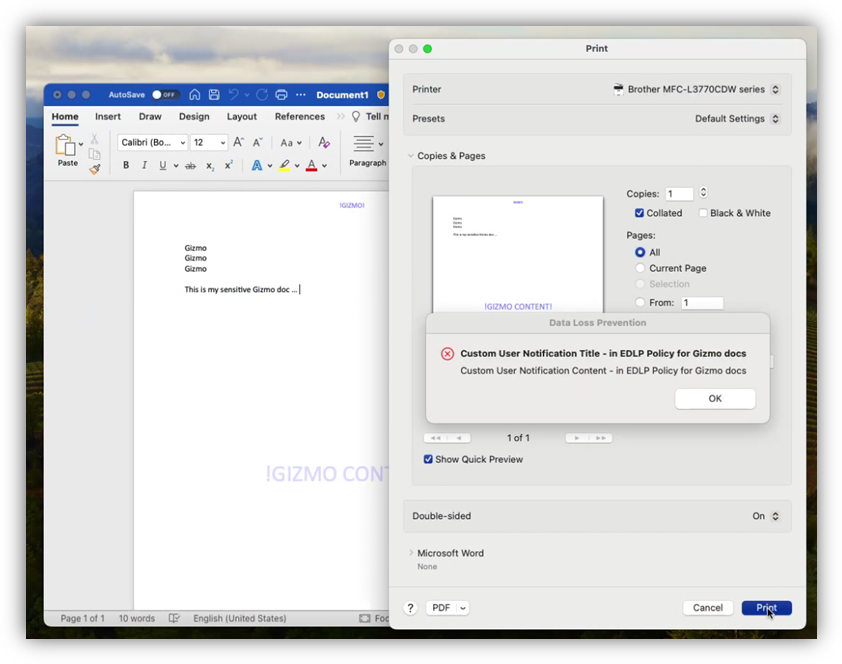The width and height of the screenshot is (842, 664).
Task: Select the All pages radio button
Action: click(640, 252)
